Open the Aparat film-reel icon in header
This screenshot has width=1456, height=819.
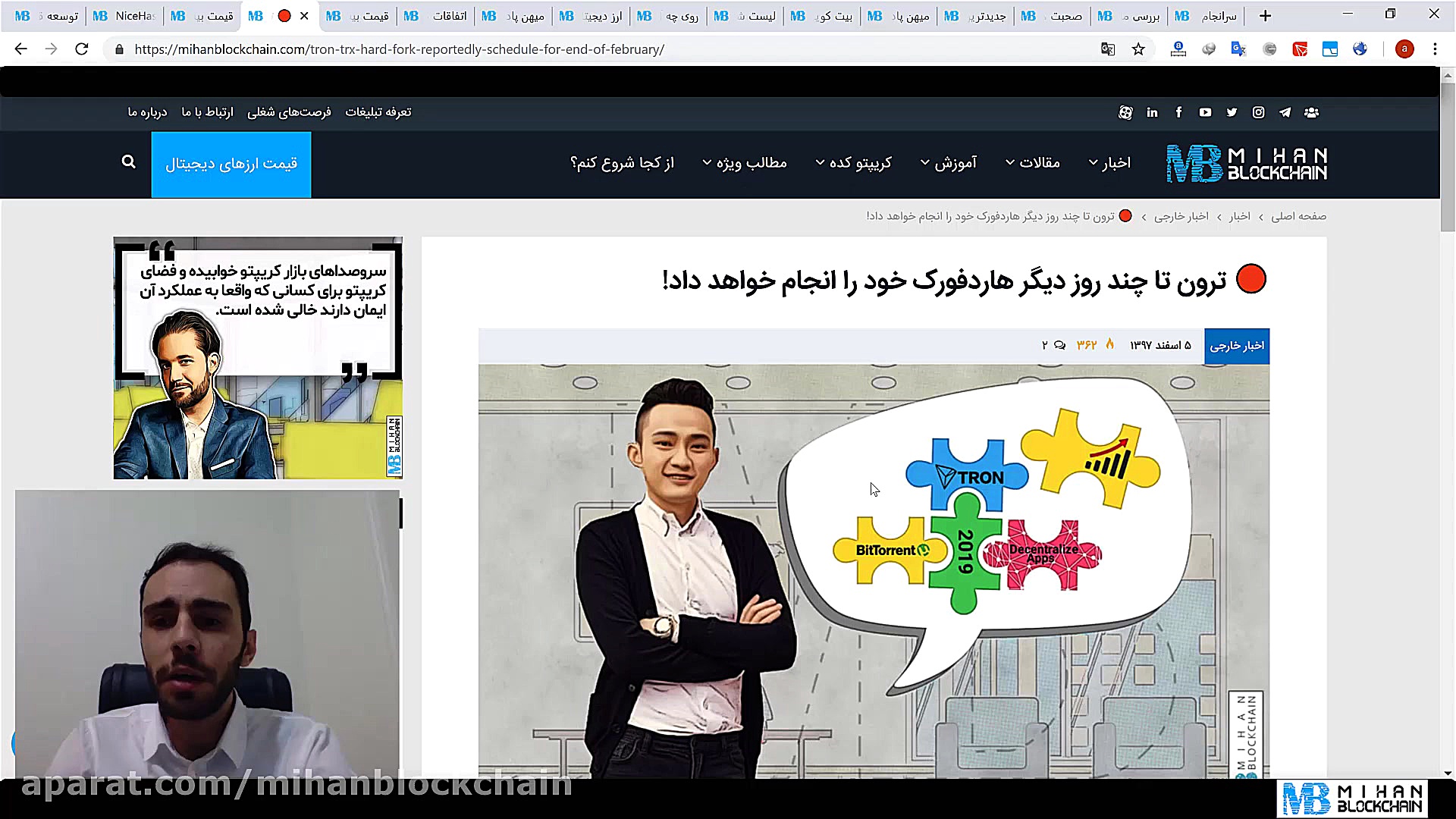(x=1125, y=112)
